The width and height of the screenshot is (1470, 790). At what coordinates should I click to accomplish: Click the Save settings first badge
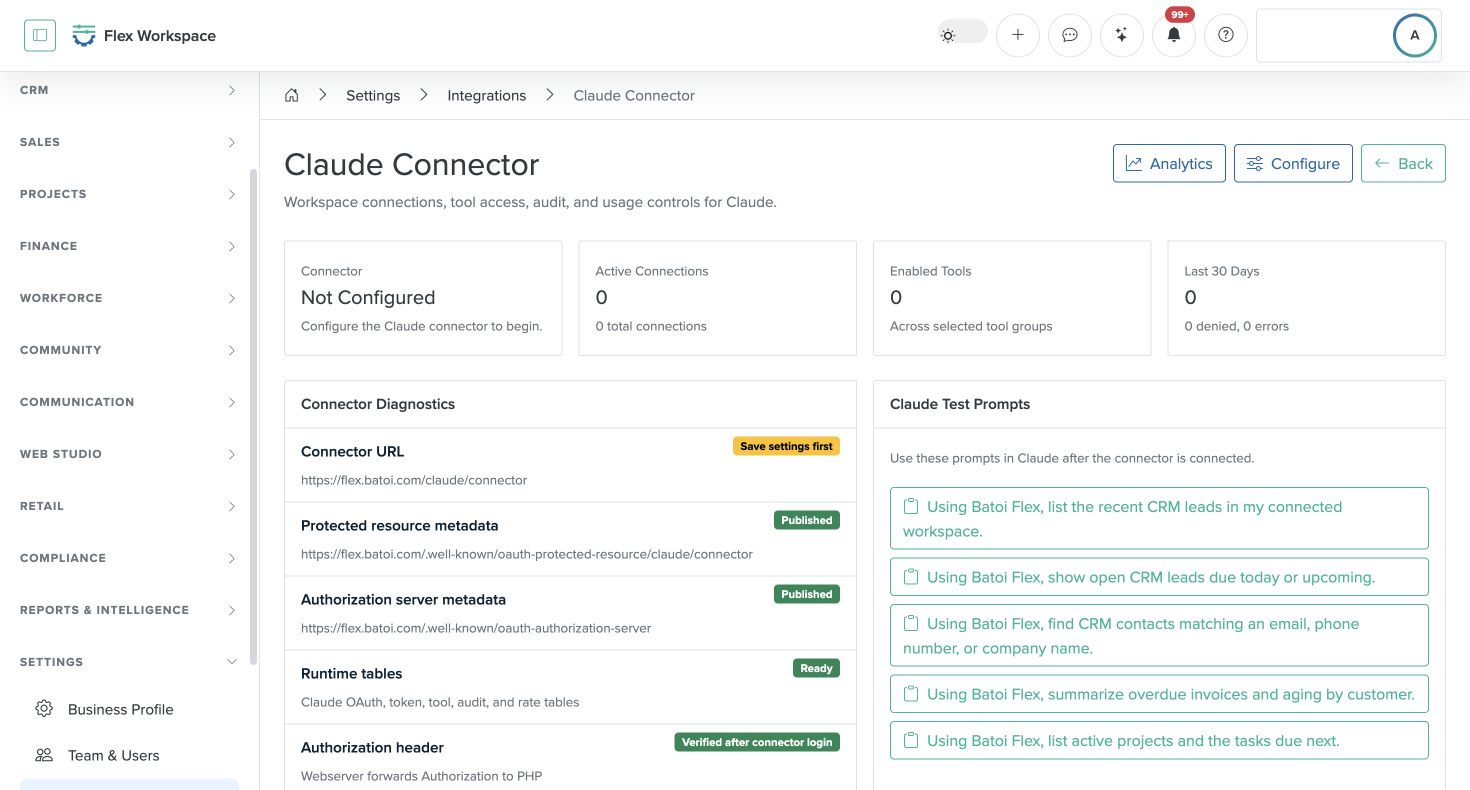tap(786, 446)
